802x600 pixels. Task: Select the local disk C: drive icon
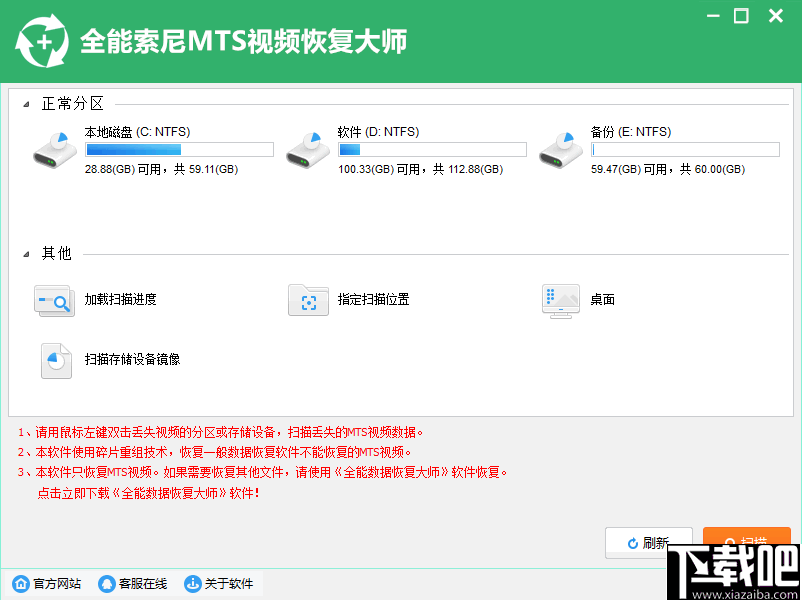[x=53, y=150]
